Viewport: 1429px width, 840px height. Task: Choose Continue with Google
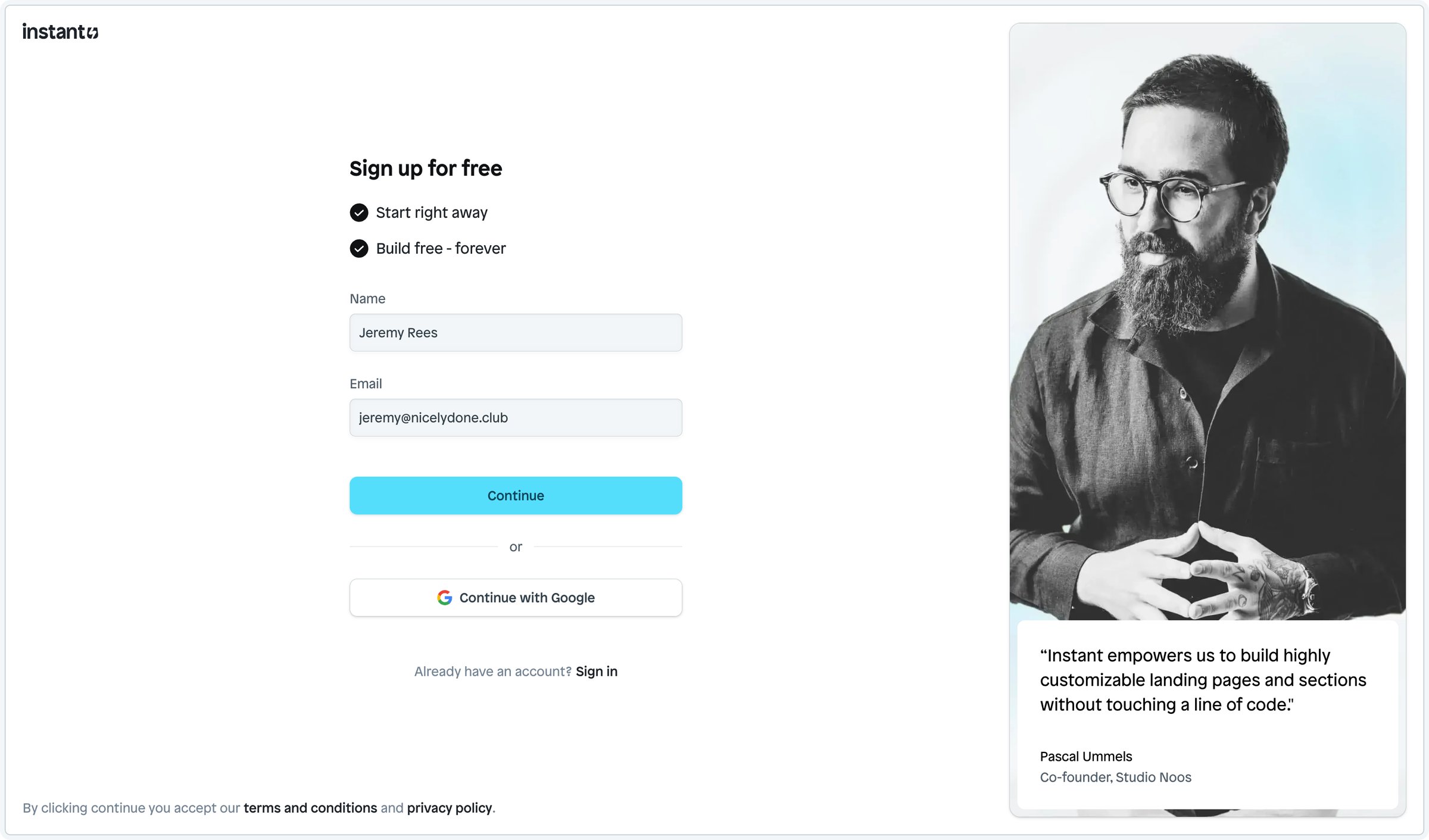[x=516, y=598]
